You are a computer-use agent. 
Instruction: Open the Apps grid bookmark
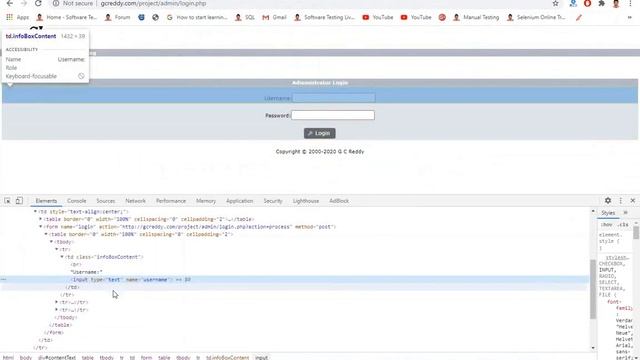17,17
